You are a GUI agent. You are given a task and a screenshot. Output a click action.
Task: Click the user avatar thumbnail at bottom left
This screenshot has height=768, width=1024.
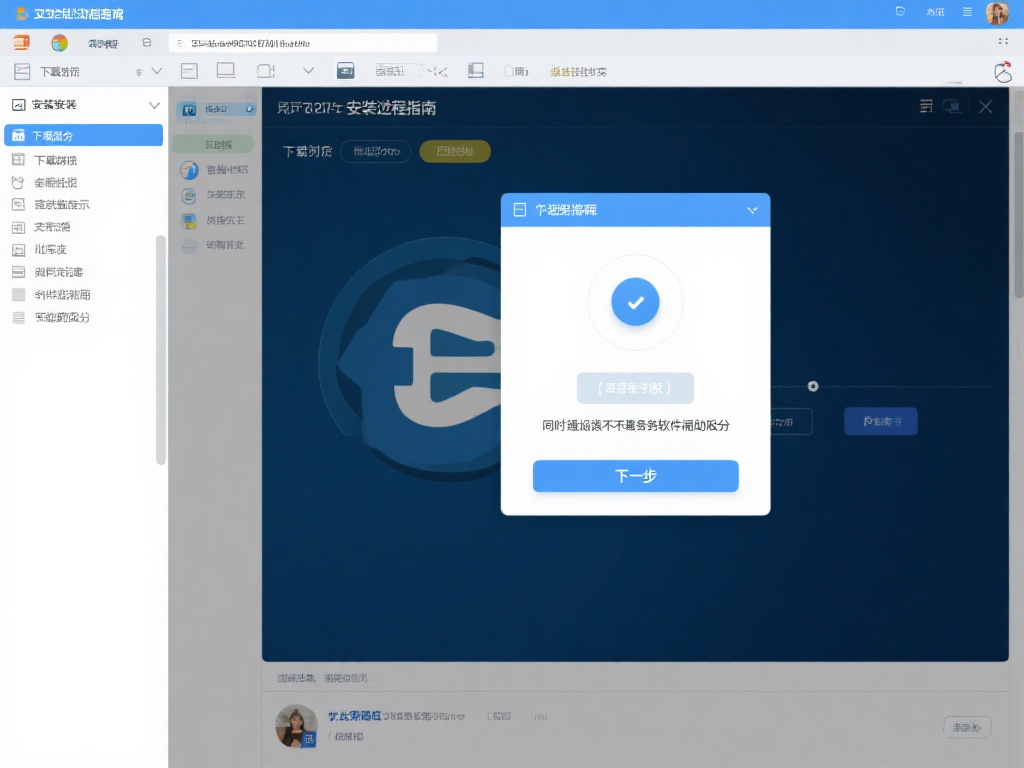(295, 726)
